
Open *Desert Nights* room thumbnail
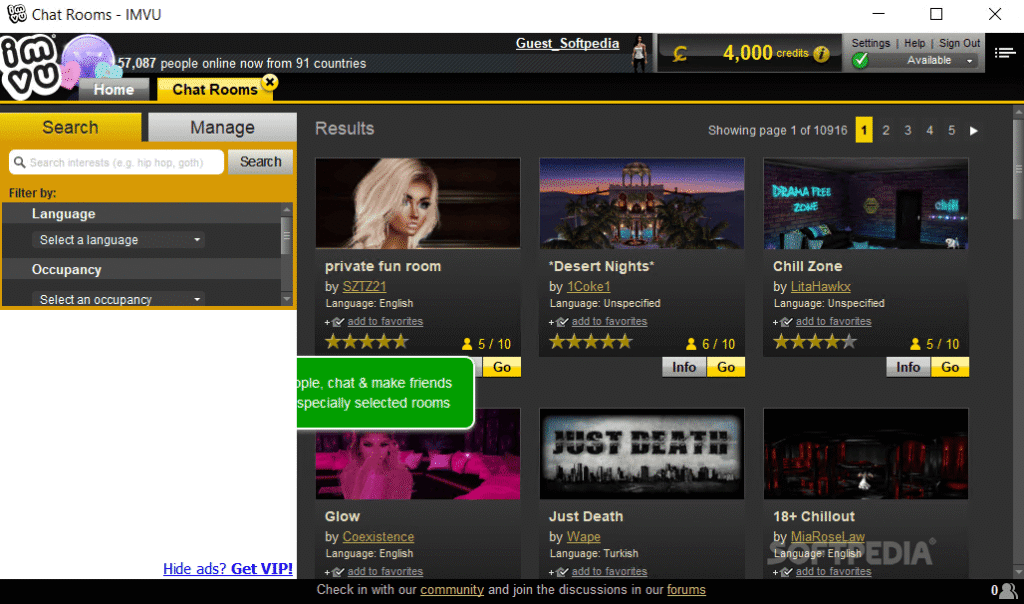(x=642, y=203)
